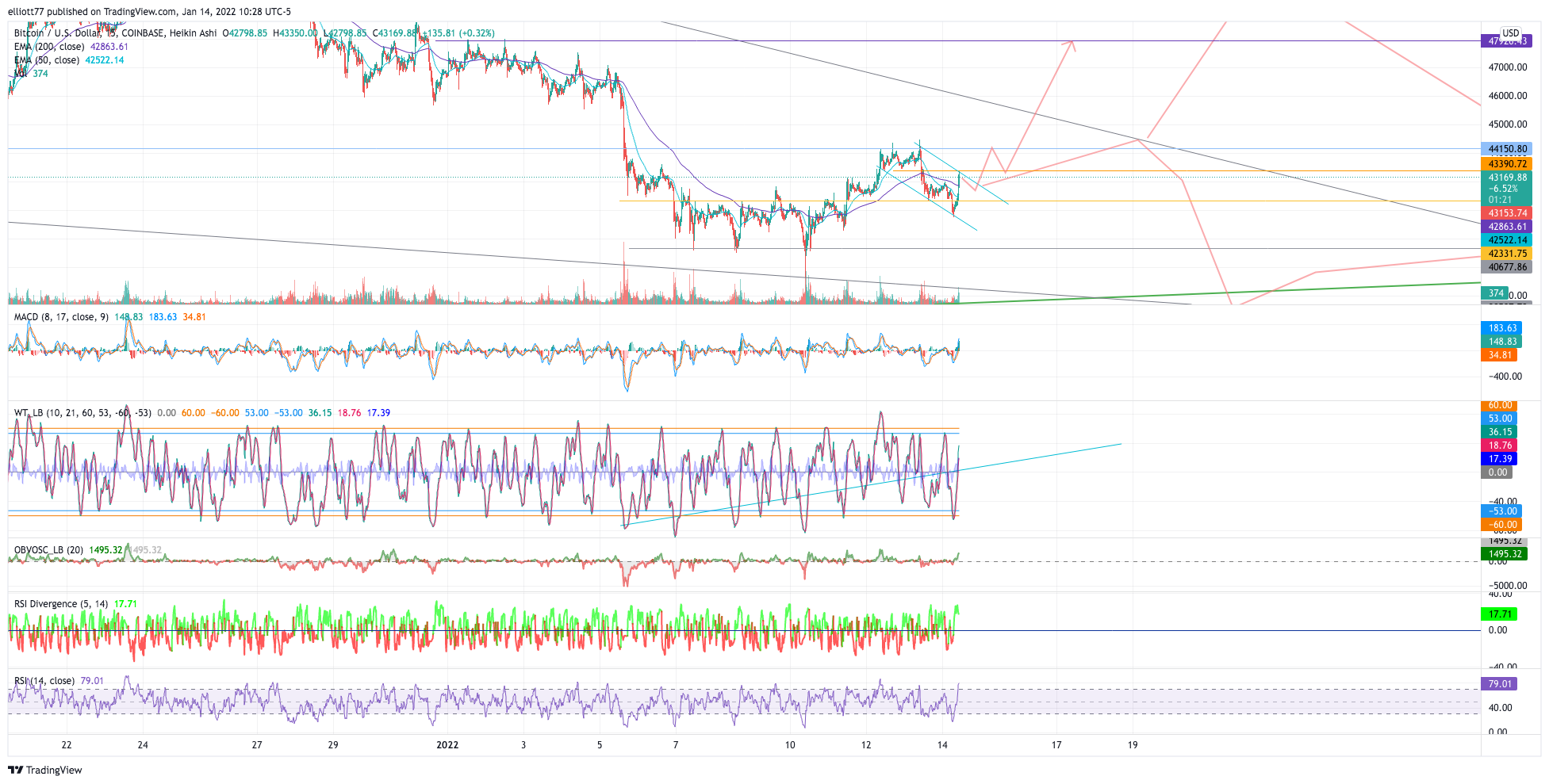The width and height of the screenshot is (1549, 784).
Task: Select the green 17.71 RSI Divergence label
Action: point(1499,614)
